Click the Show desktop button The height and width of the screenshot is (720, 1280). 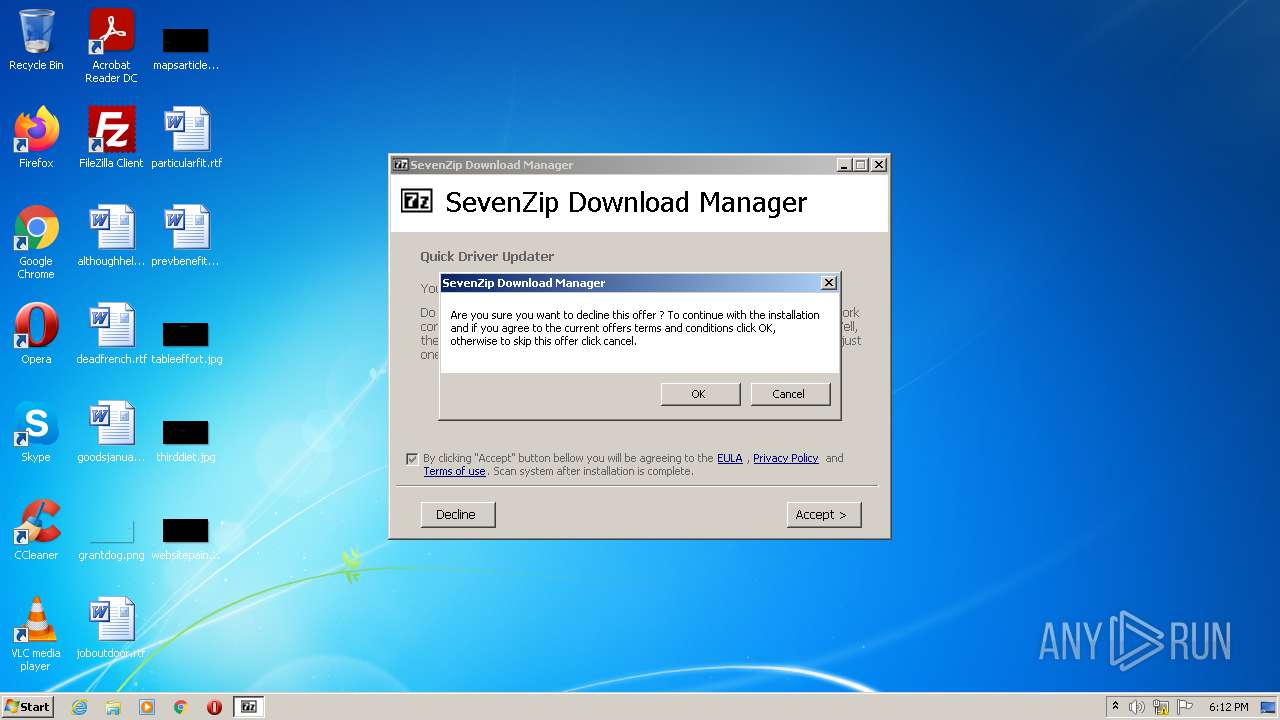tap(1270, 707)
